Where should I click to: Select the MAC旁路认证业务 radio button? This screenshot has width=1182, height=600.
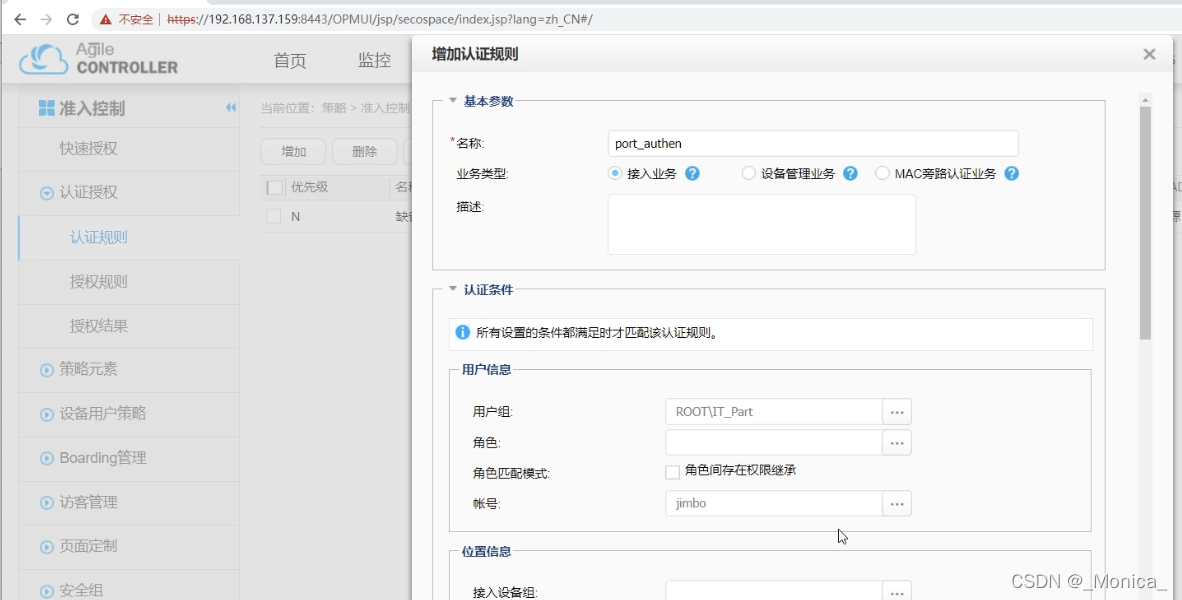tap(882, 173)
